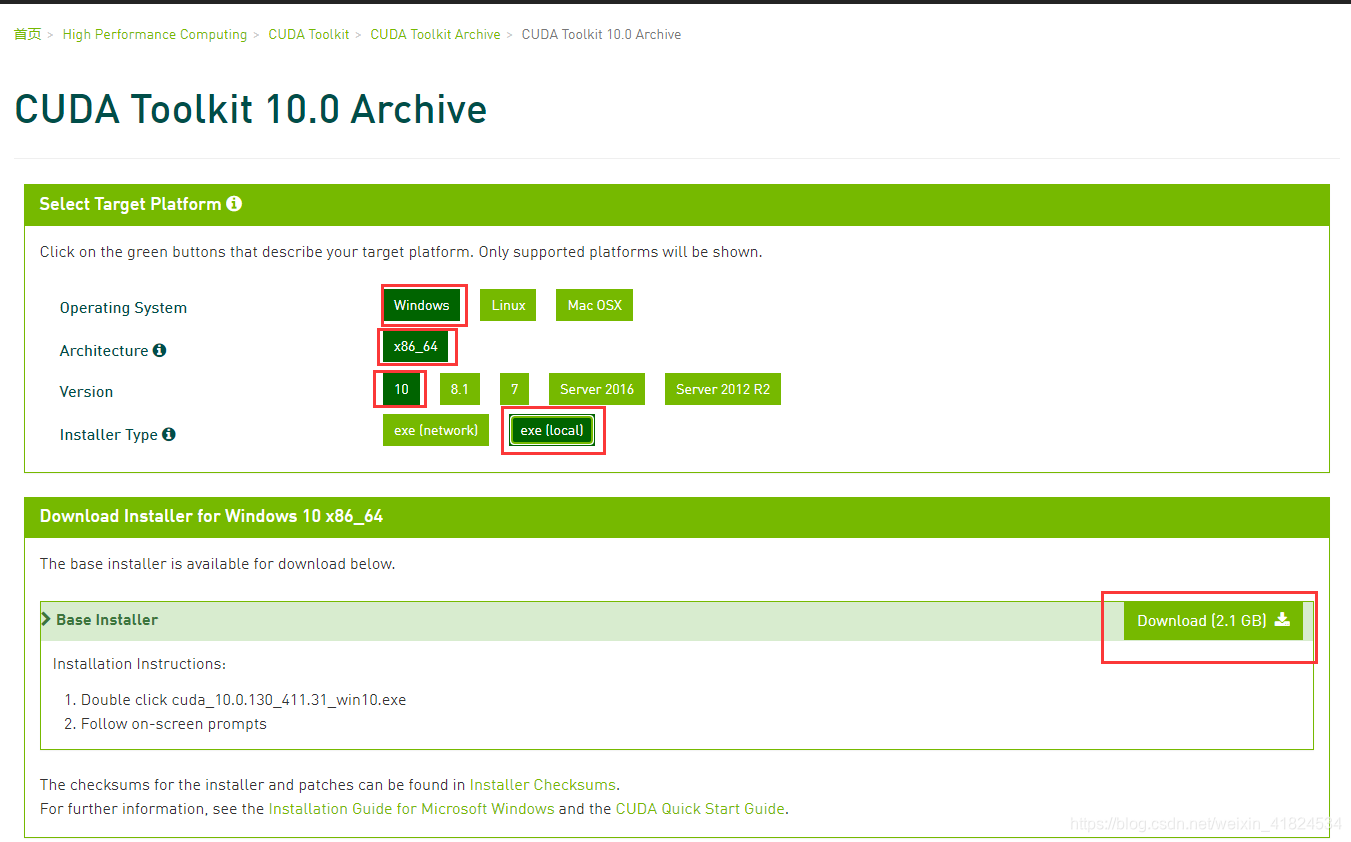The height and width of the screenshot is (842, 1351).
Task: Open the High Performance Computing breadcrumb
Action: point(155,34)
